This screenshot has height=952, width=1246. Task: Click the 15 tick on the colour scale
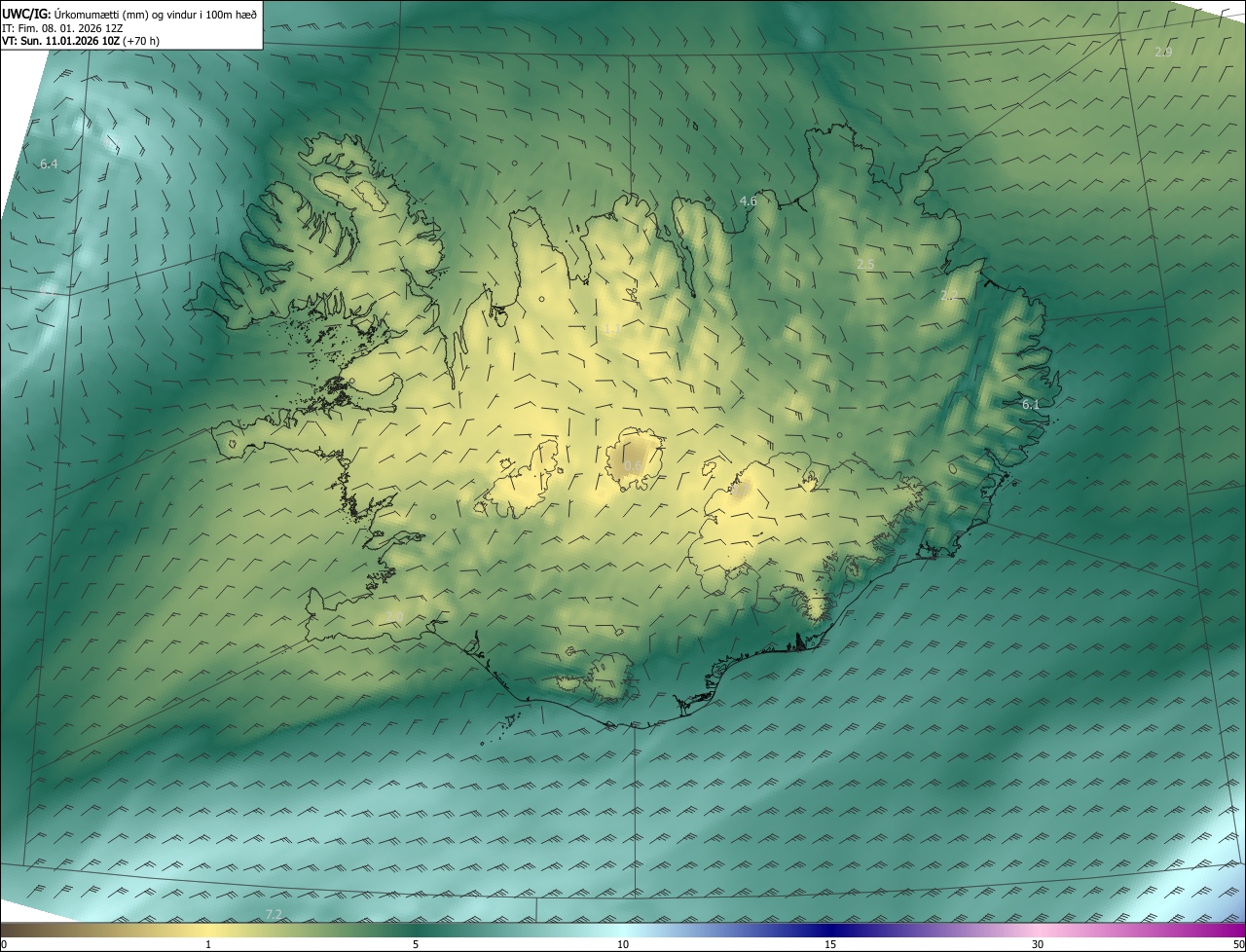click(x=830, y=944)
